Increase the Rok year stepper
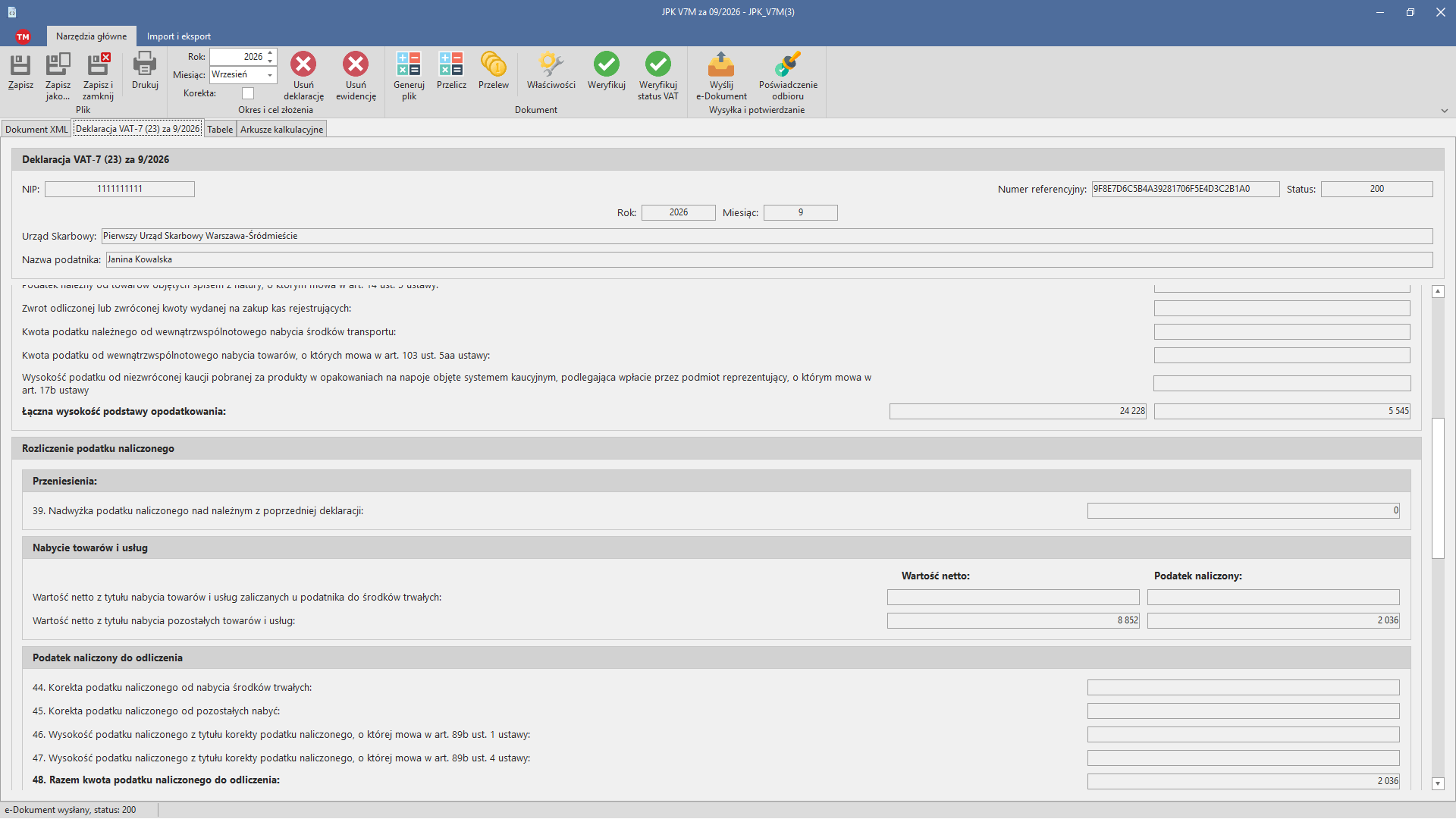1456x819 pixels. pyautogui.click(x=270, y=53)
